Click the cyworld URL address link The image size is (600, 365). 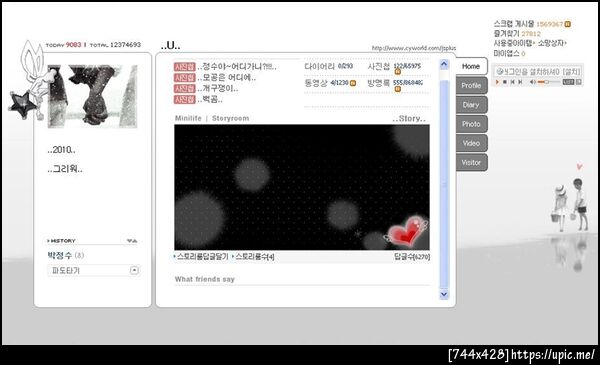pyautogui.click(x=414, y=48)
